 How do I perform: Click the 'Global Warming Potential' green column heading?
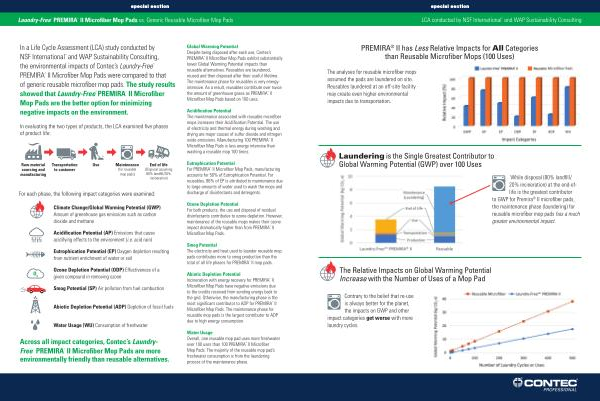[212, 46]
